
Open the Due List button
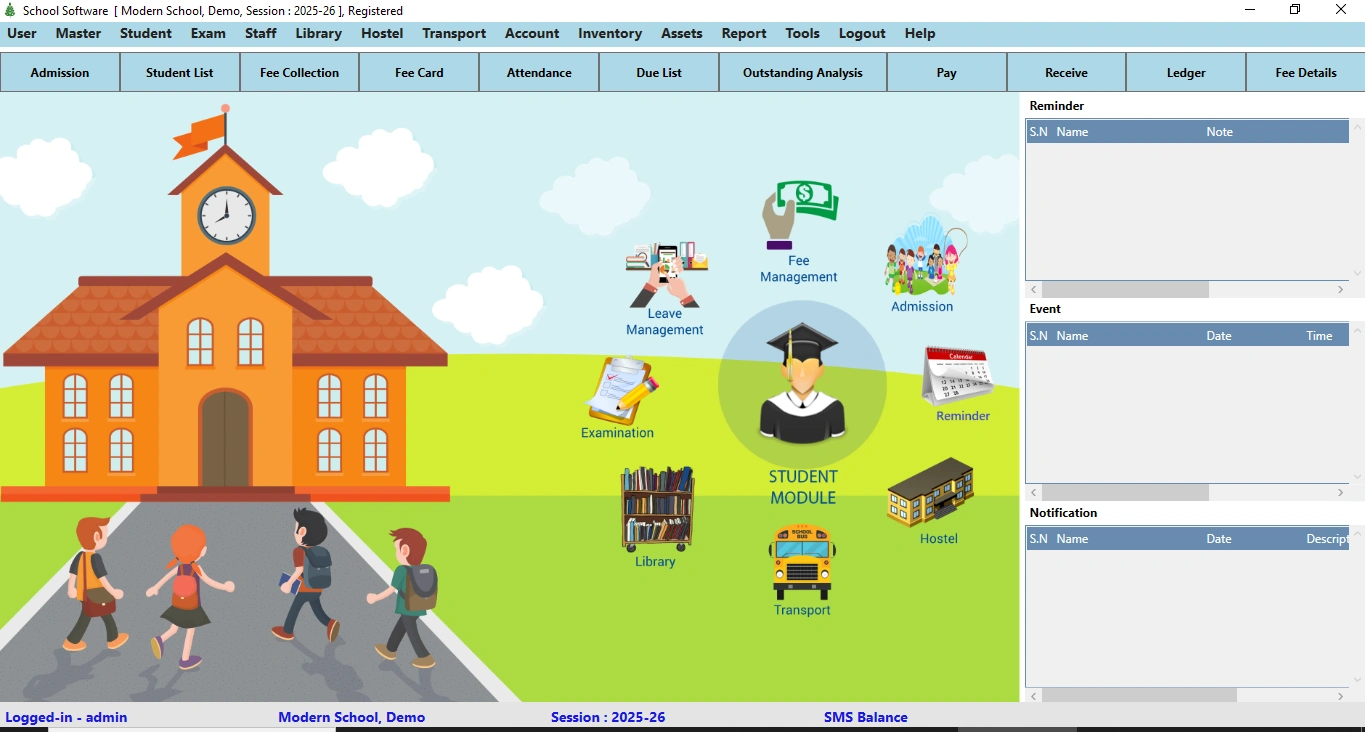pos(659,72)
